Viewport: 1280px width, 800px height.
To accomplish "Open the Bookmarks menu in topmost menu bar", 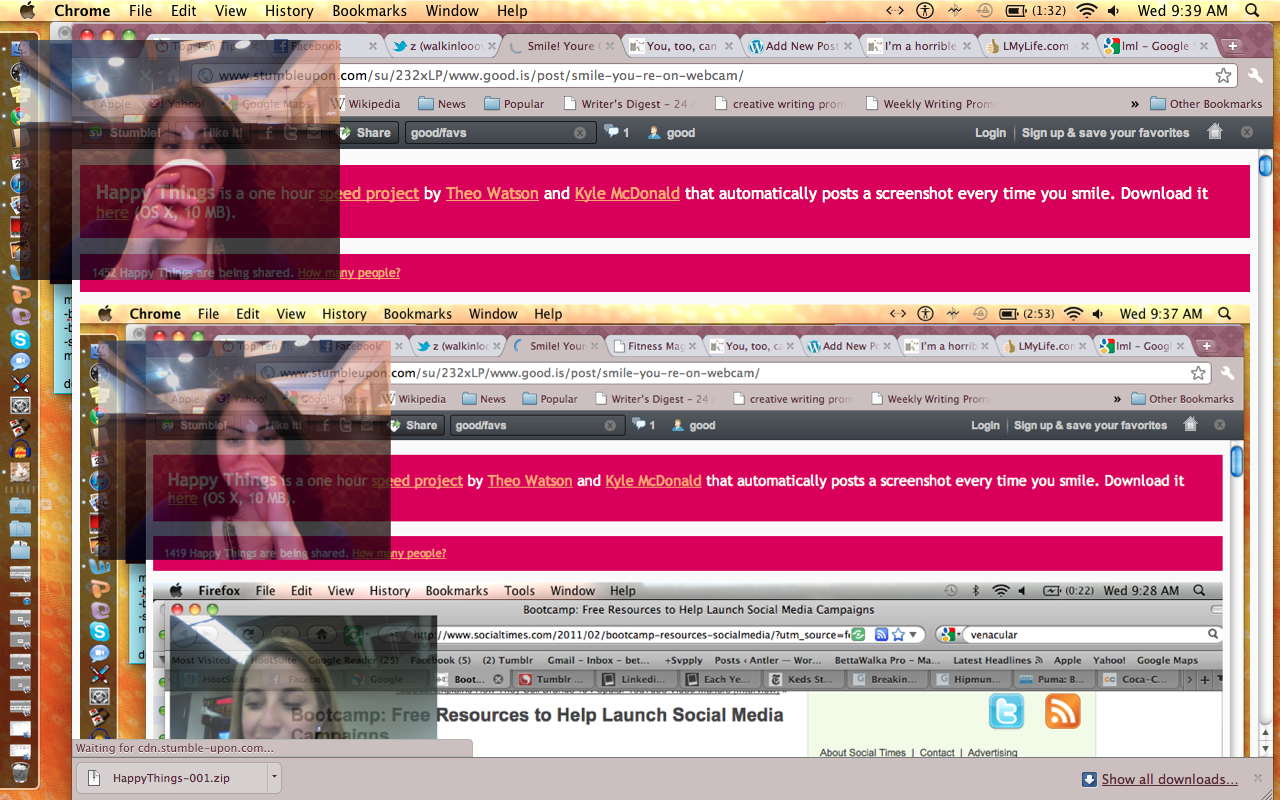I will [x=370, y=11].
